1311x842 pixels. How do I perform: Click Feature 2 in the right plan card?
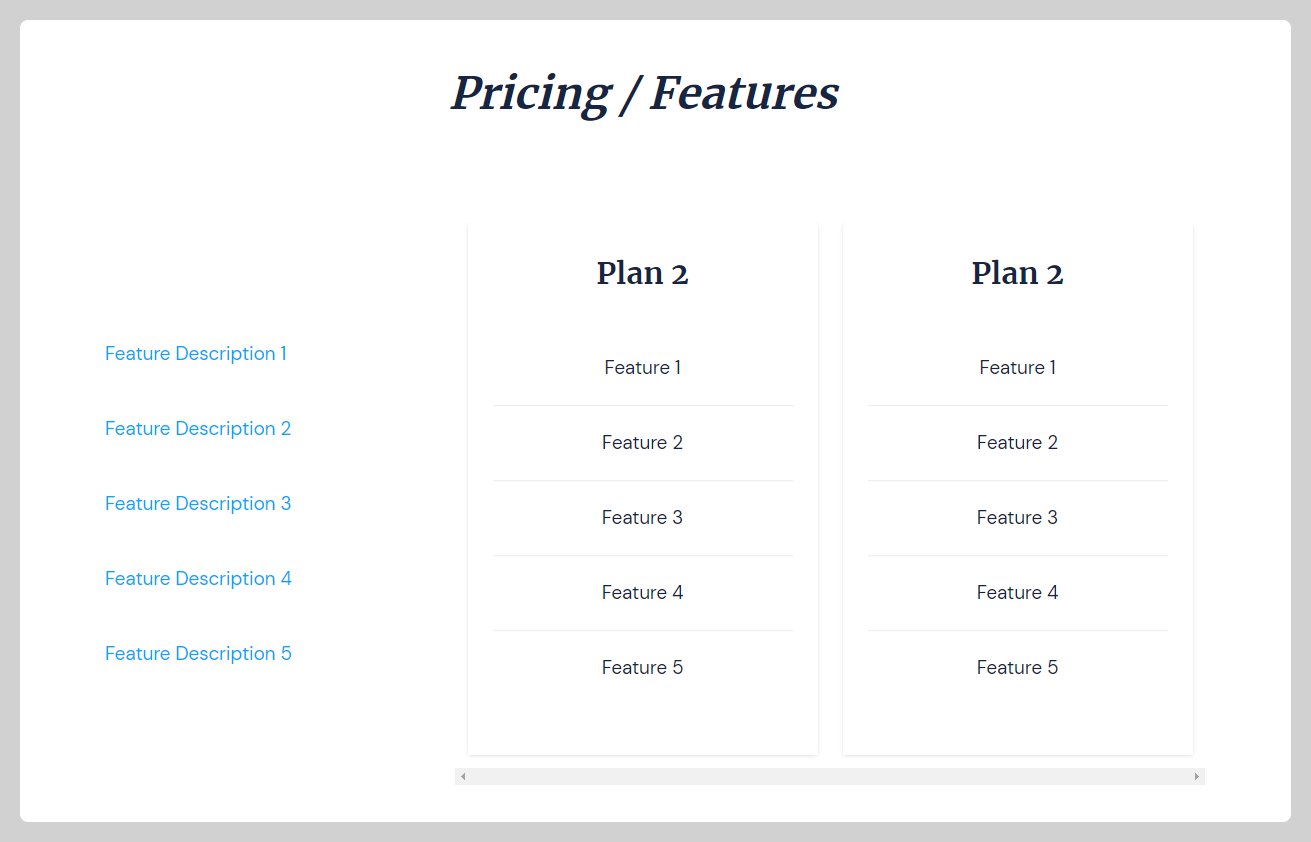(1017, 442)
